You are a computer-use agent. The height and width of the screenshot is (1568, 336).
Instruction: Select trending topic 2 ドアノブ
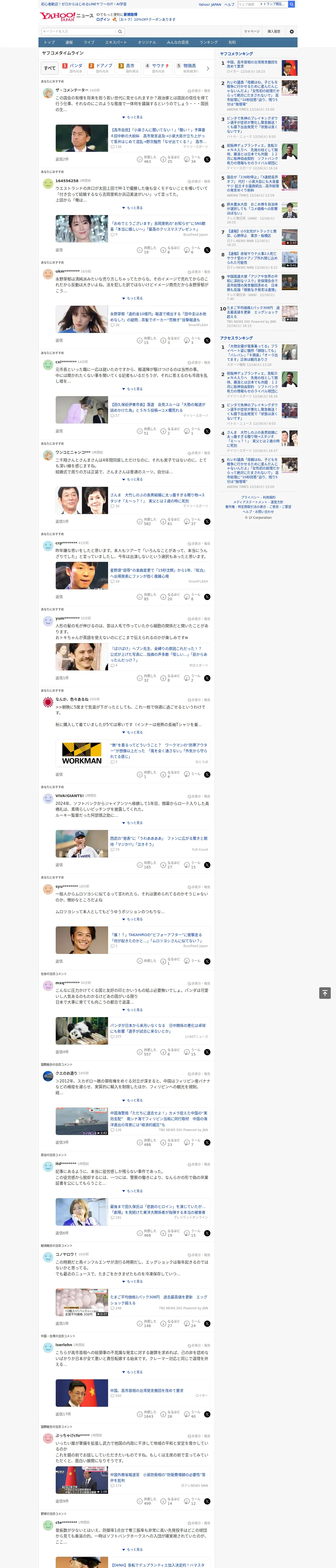click(x=101, y=68)
